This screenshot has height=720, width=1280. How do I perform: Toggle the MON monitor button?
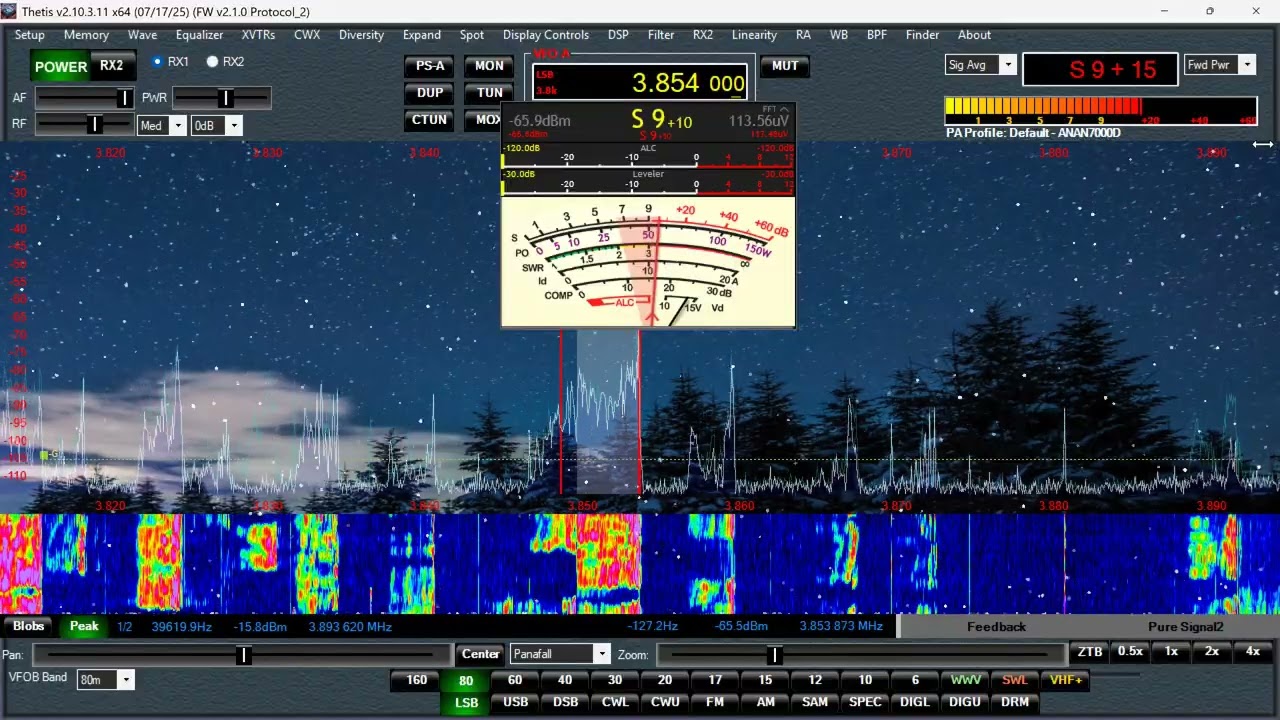489,66
